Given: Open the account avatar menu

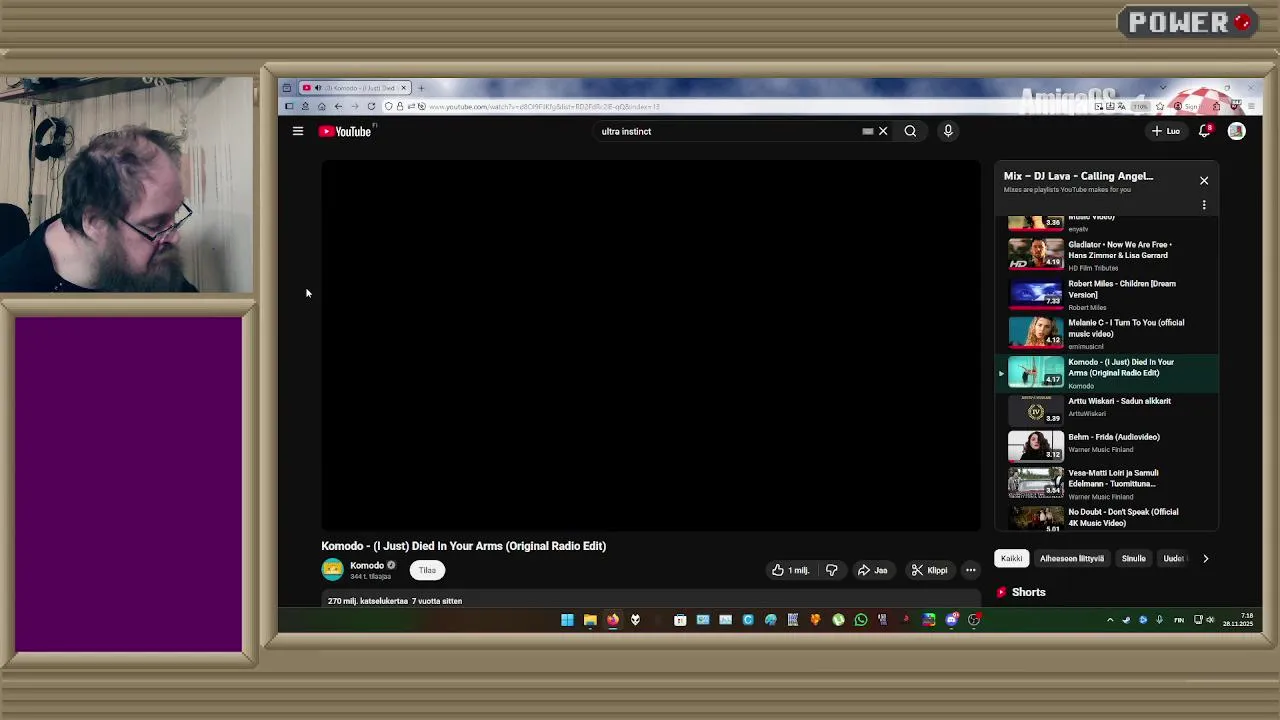Looking at the screenshot, I should coord(1237,131).
